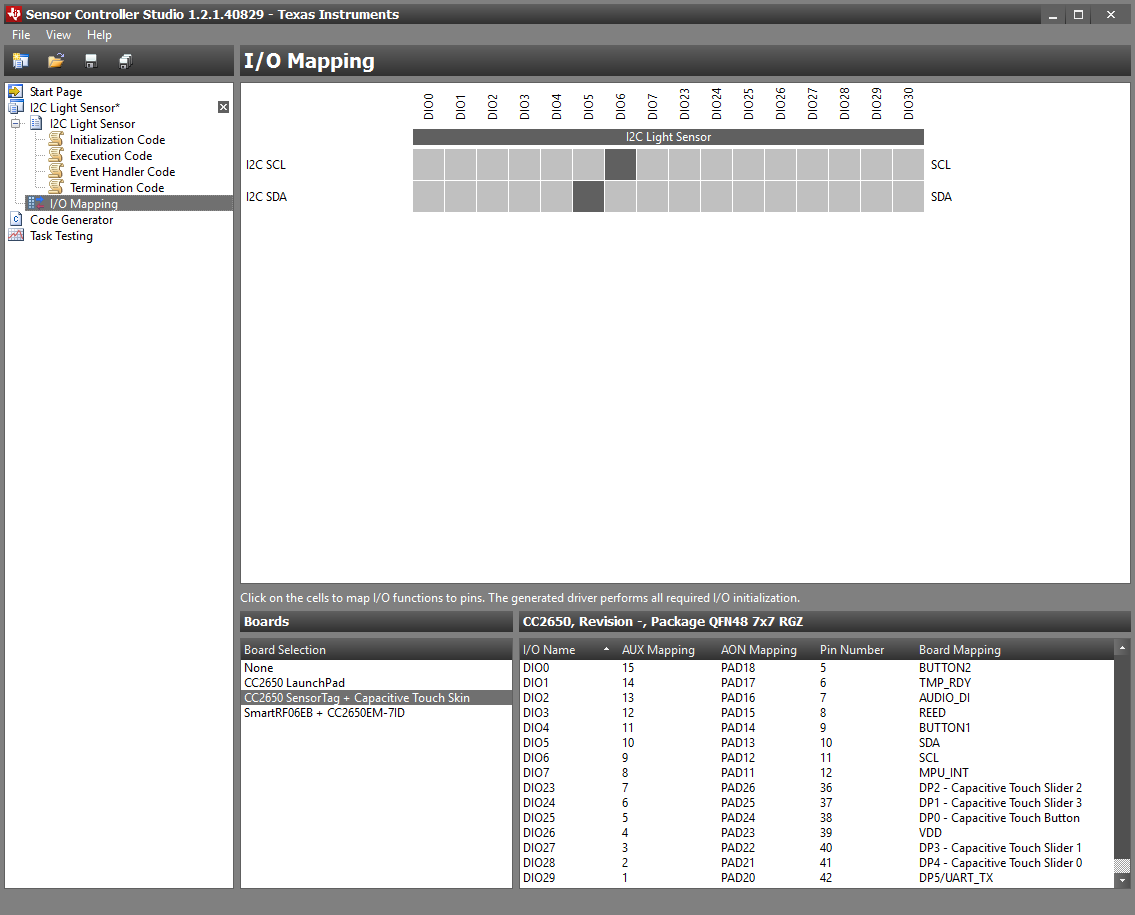The image size is (1135, 915).
Task: Select the DIO23 row in pin table
Action: 817,788
